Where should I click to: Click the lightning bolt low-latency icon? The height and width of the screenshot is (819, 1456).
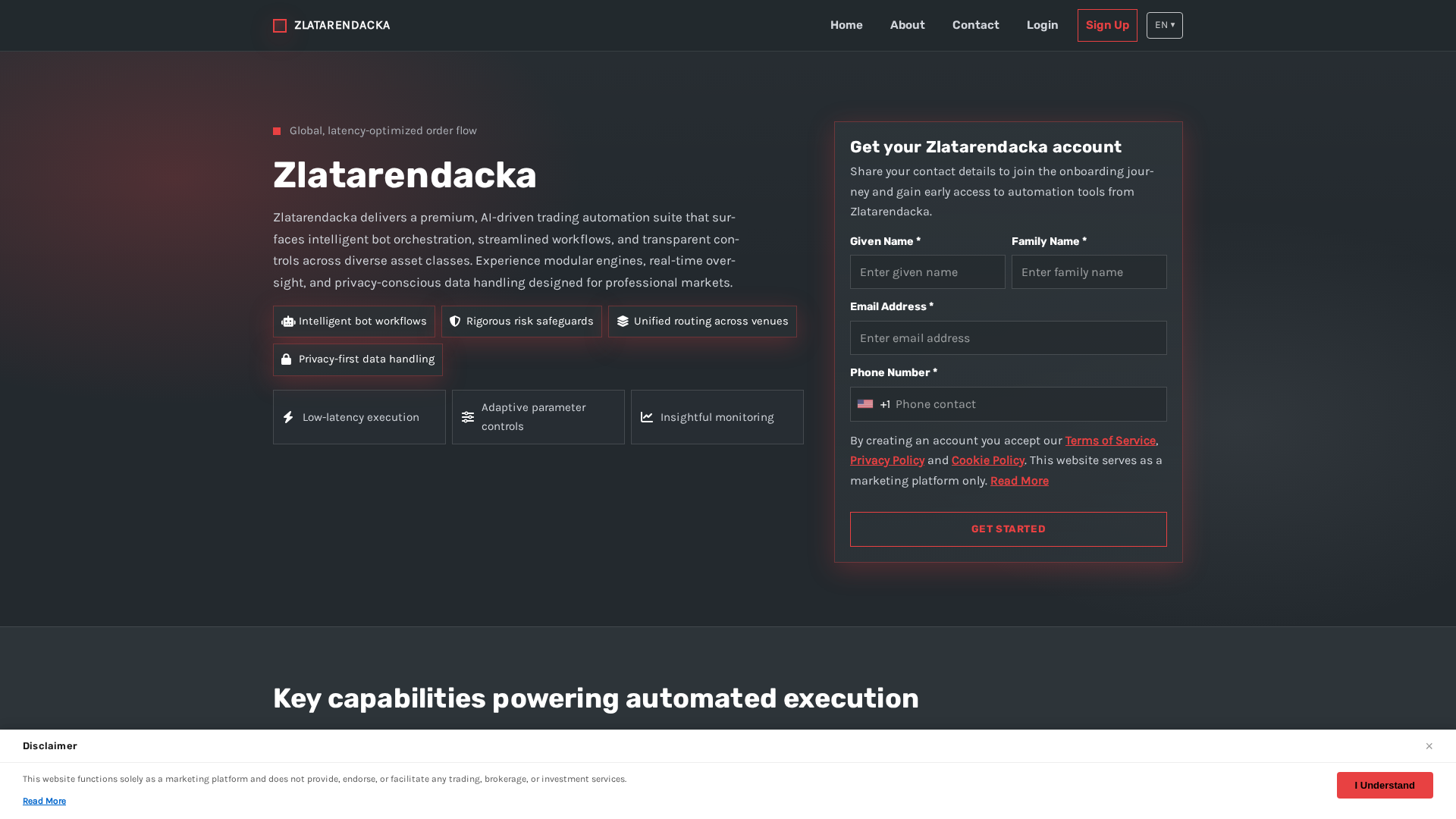(x=288, y=417)
